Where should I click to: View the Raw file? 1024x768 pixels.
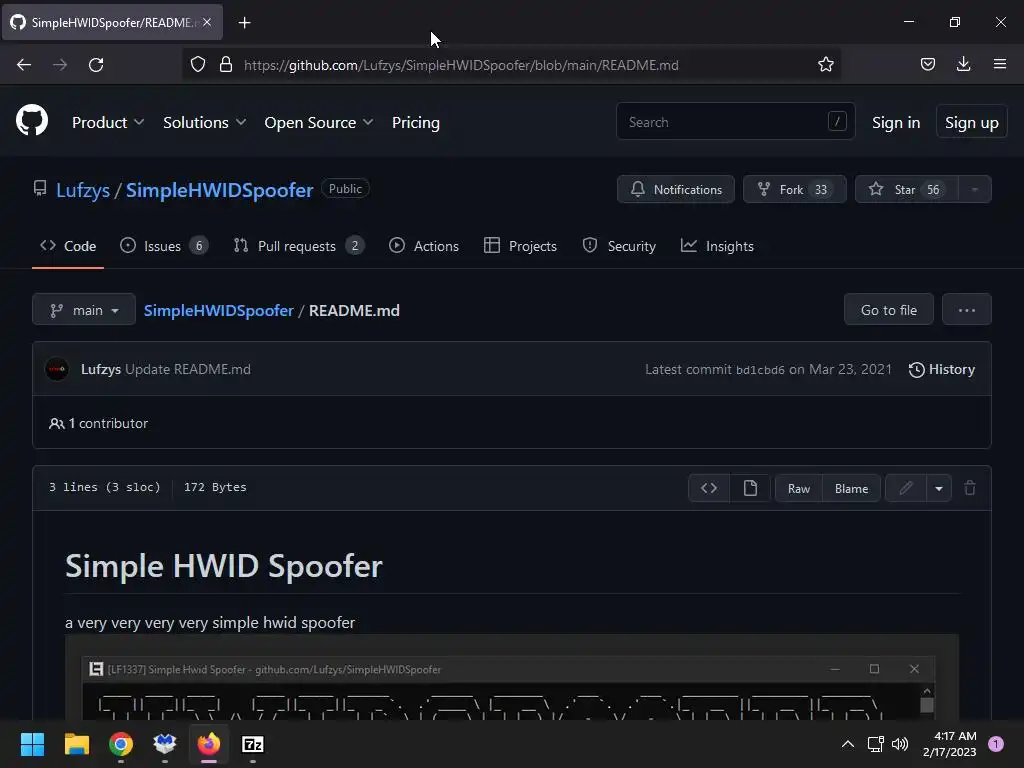tap(799, 488)
